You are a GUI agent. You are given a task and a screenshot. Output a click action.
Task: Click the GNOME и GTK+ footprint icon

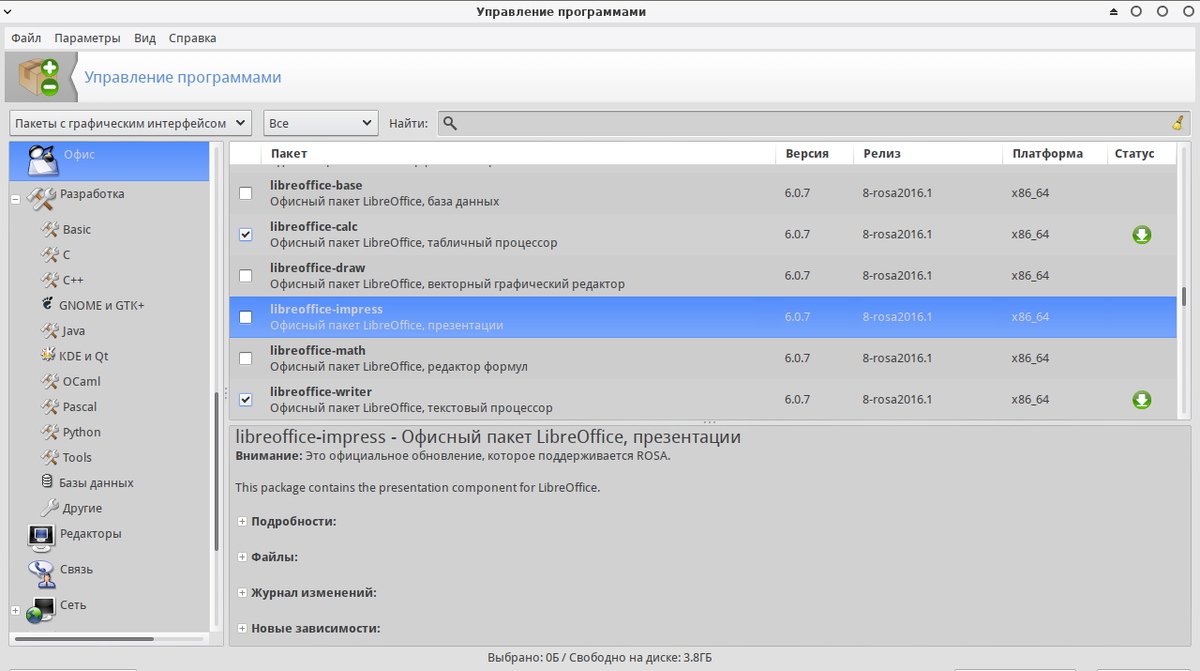coord(48,305)
